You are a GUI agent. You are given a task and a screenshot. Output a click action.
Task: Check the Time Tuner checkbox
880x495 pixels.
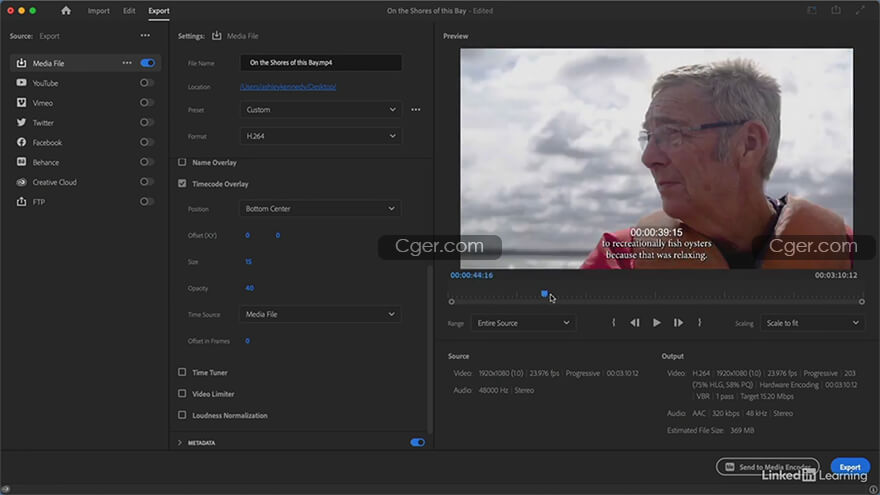click(x=182, y=372)
